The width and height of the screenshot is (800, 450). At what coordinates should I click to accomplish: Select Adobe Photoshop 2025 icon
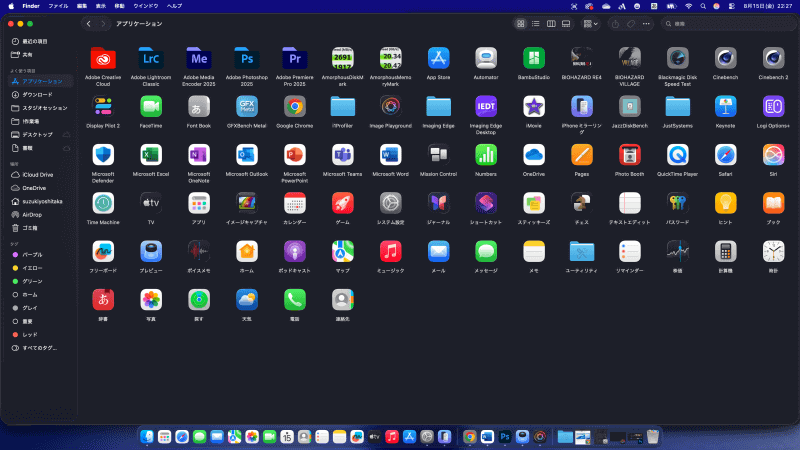coord(247,58)
